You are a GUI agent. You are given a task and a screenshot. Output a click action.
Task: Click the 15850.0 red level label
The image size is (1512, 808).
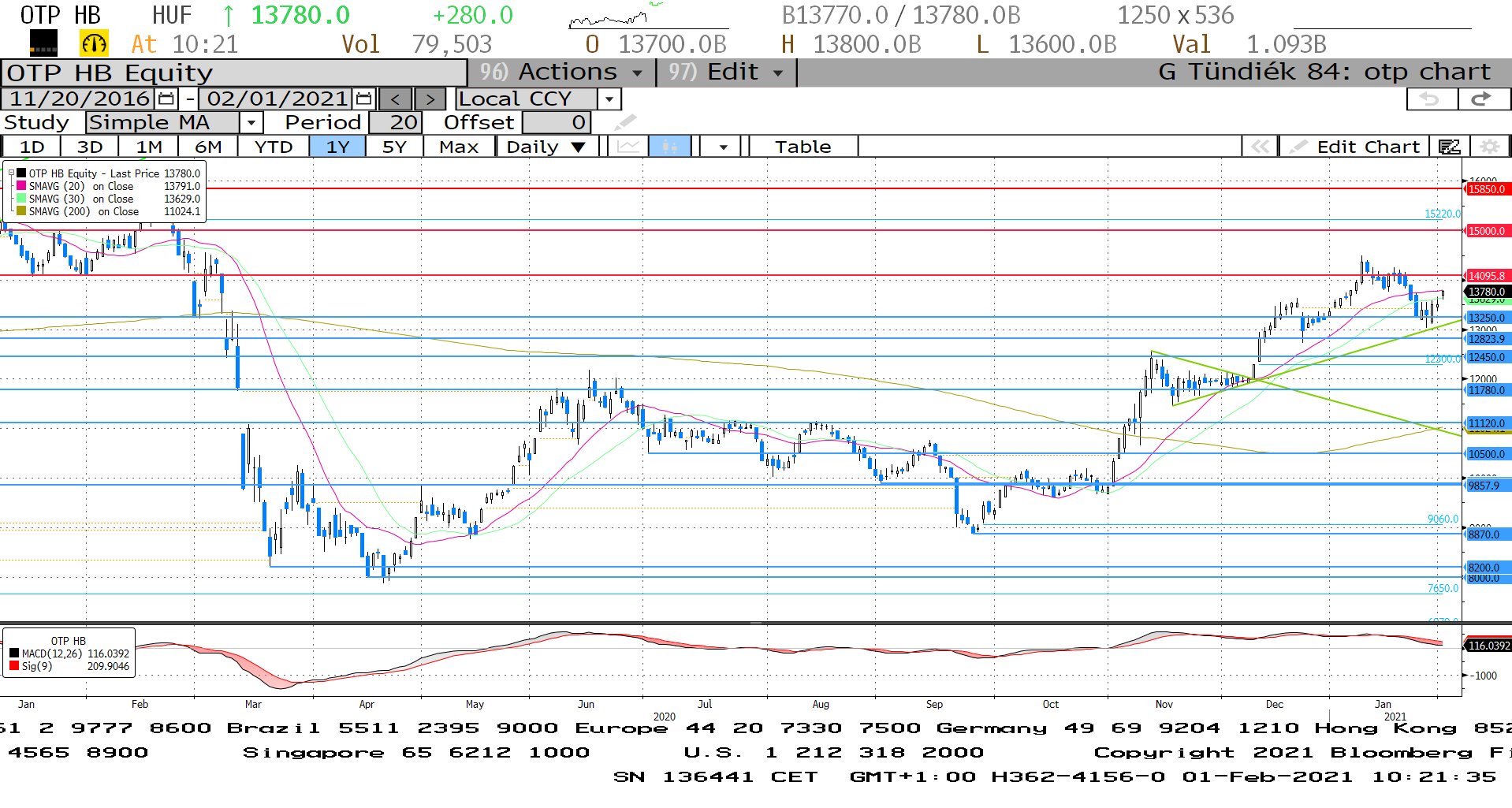click(1487, 189)
